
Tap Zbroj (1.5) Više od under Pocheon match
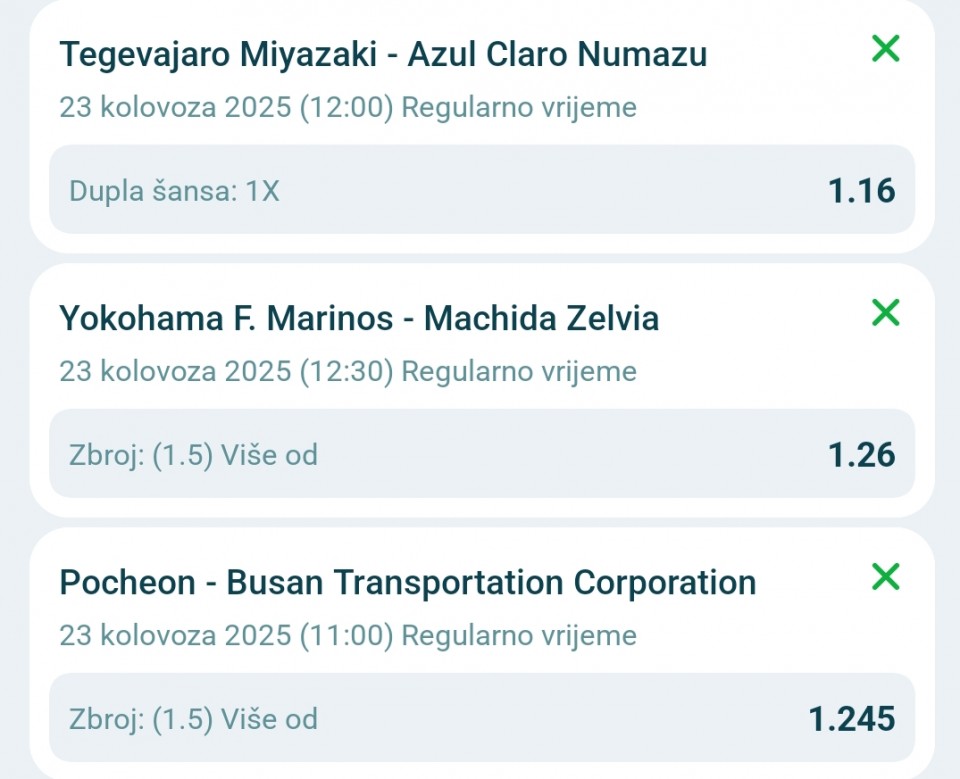193,718
